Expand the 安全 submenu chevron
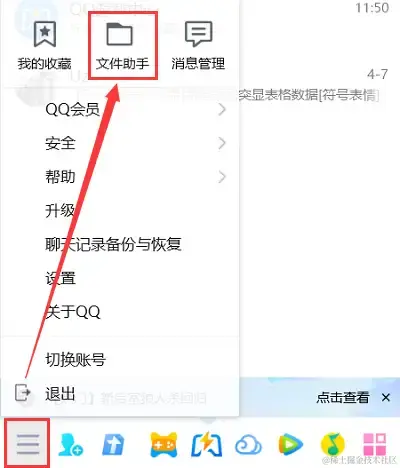400x468 pixels. point(222,143)
